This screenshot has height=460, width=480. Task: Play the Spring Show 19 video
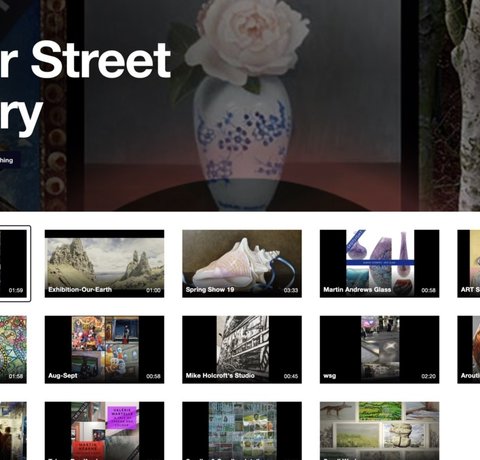coord(242,263)
